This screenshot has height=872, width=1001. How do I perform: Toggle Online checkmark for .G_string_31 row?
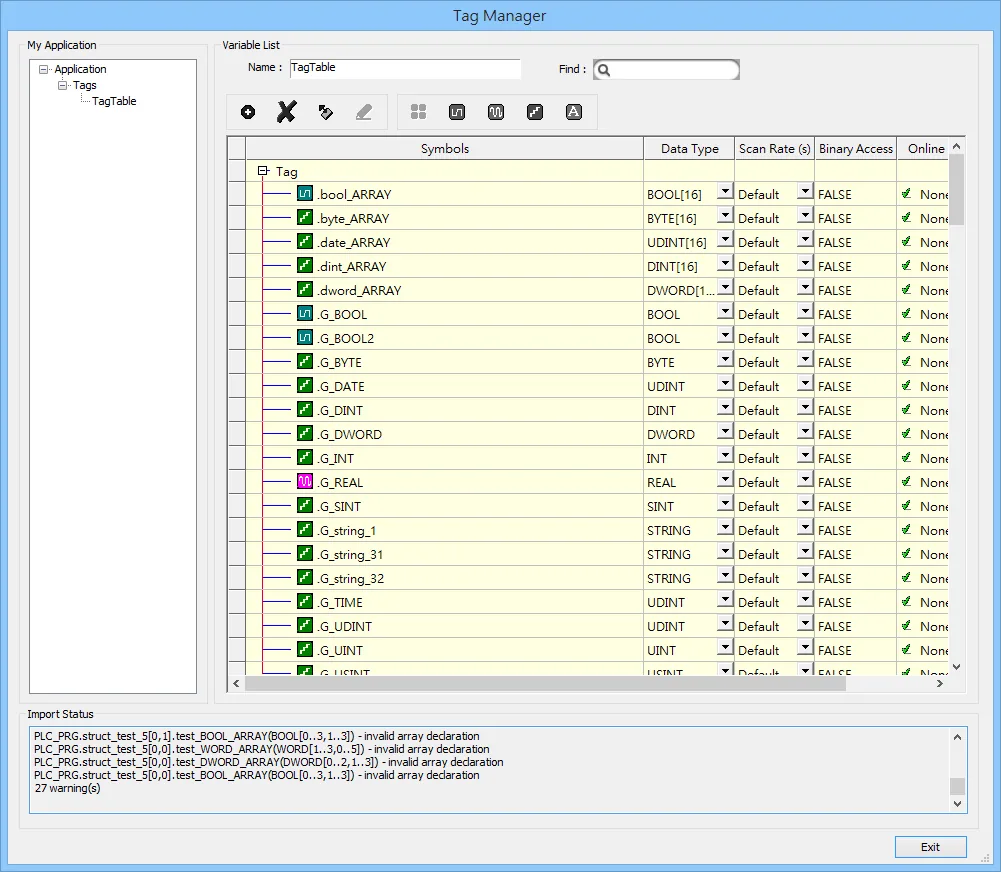coord(907,553)
